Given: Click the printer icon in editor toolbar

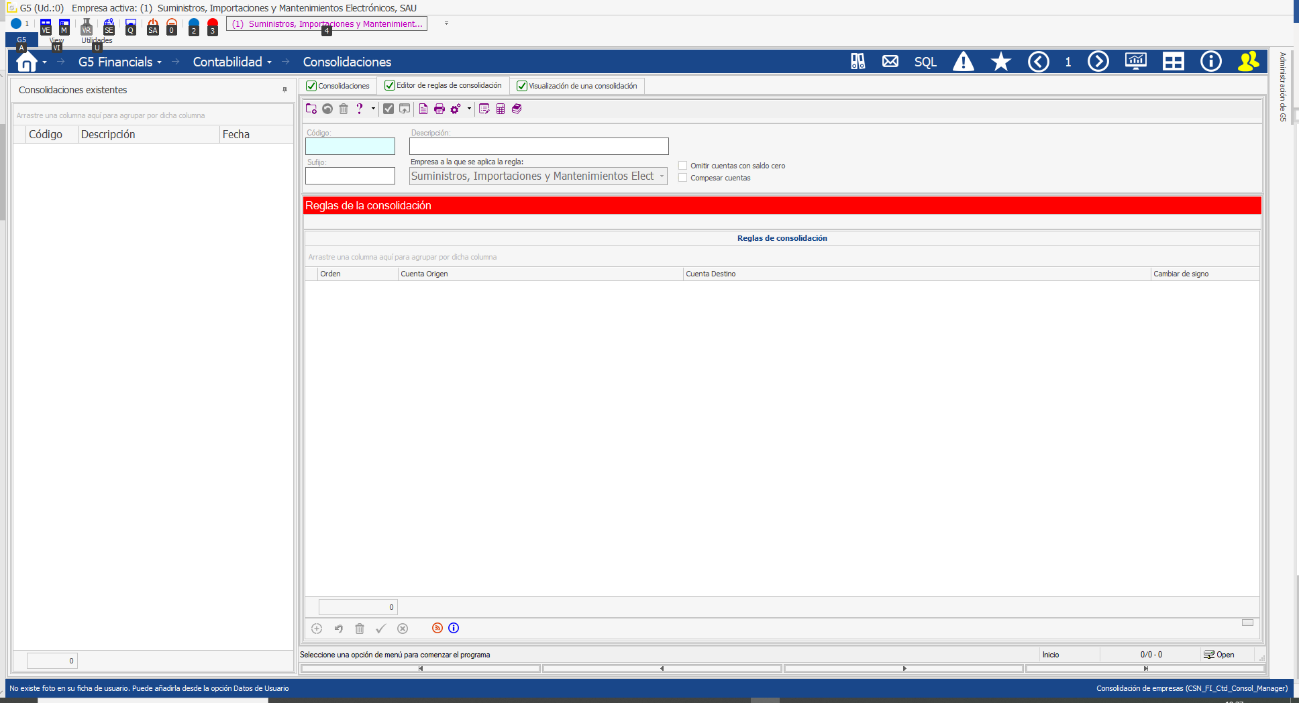Looking at the screenshot, I should click(x=439, y=109).
